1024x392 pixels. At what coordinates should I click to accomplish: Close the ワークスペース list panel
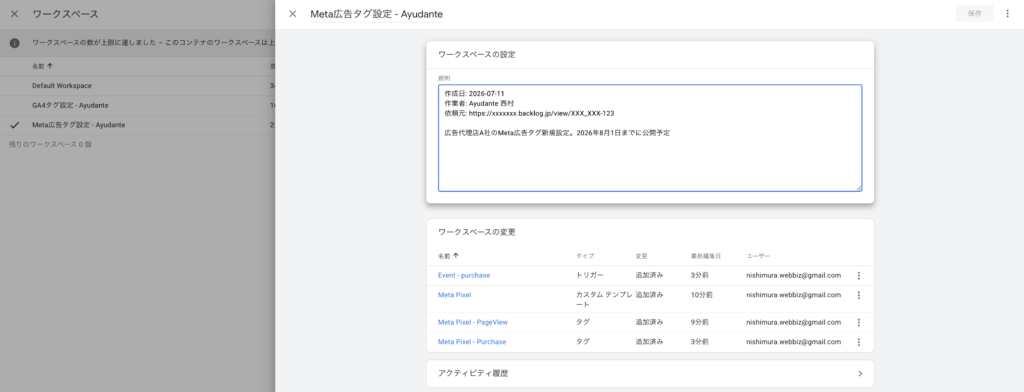click(14, 14)
